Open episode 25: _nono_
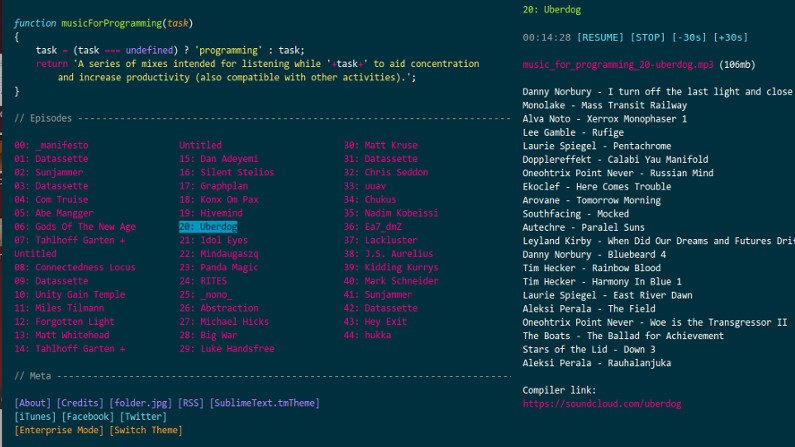This screenshot has height=447, width=795. [x=205, y=294]
